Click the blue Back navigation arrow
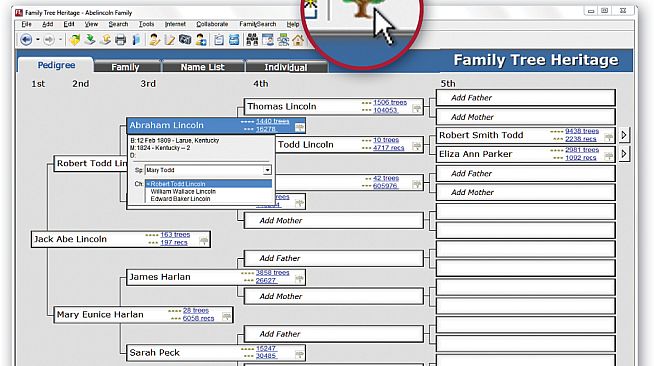This screenshot has width=654, height=366. pyautogui.click(x=26, y=40)
